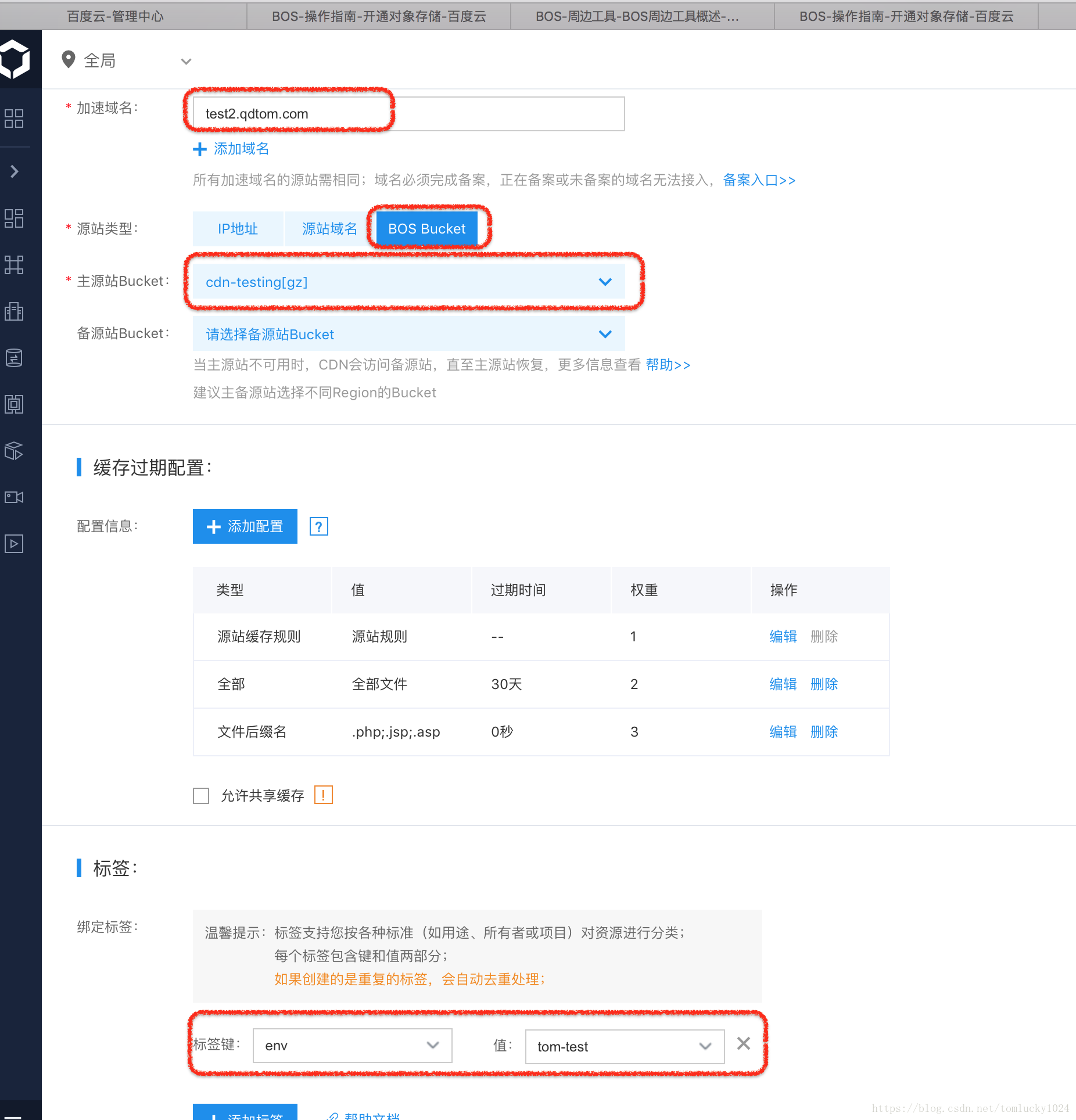This screenshot has width=1076, height=1120.
Task: Open the database storage sidebar icon
Action: [x=14, y=358]
